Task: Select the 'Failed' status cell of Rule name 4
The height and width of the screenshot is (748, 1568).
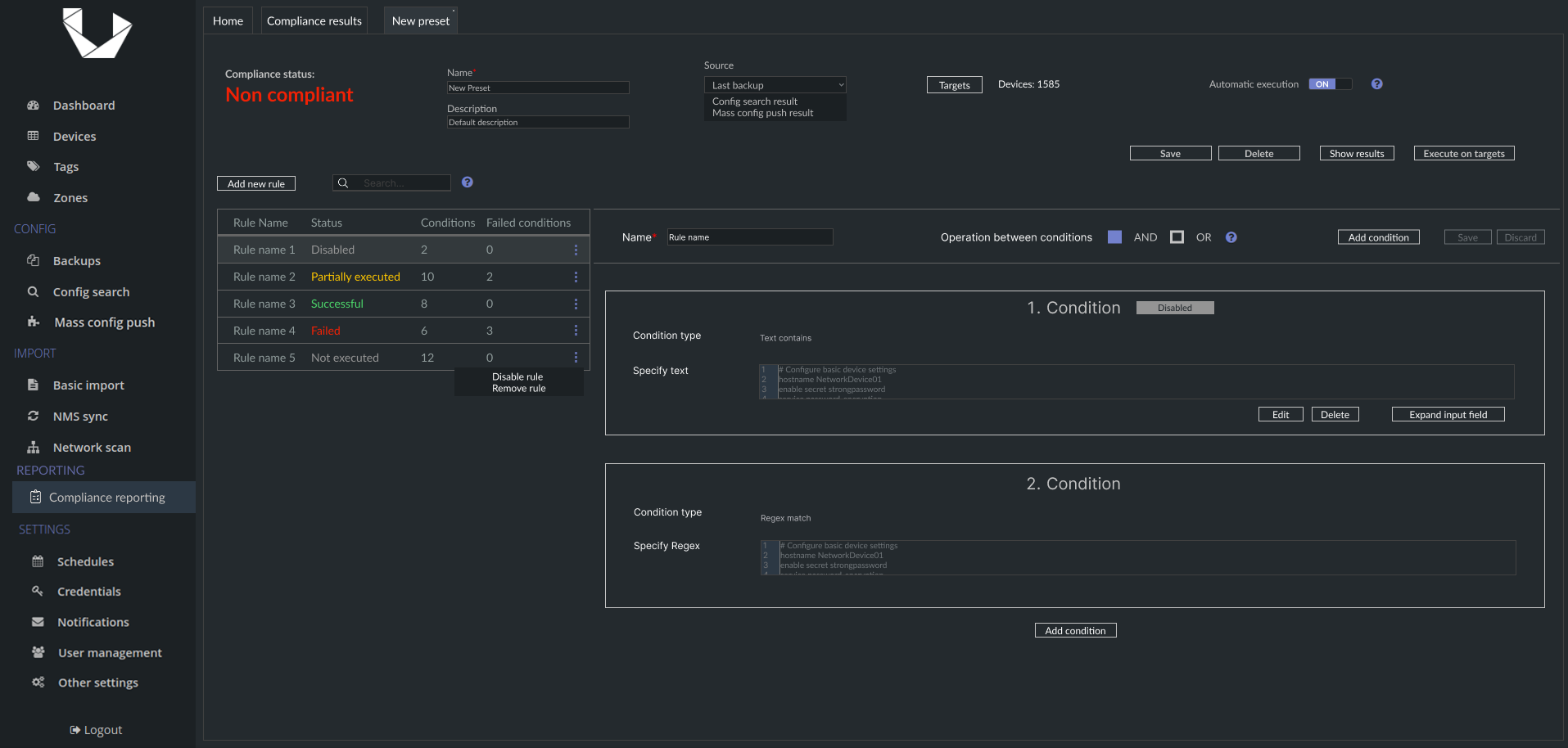Action: tap(326, 331)
